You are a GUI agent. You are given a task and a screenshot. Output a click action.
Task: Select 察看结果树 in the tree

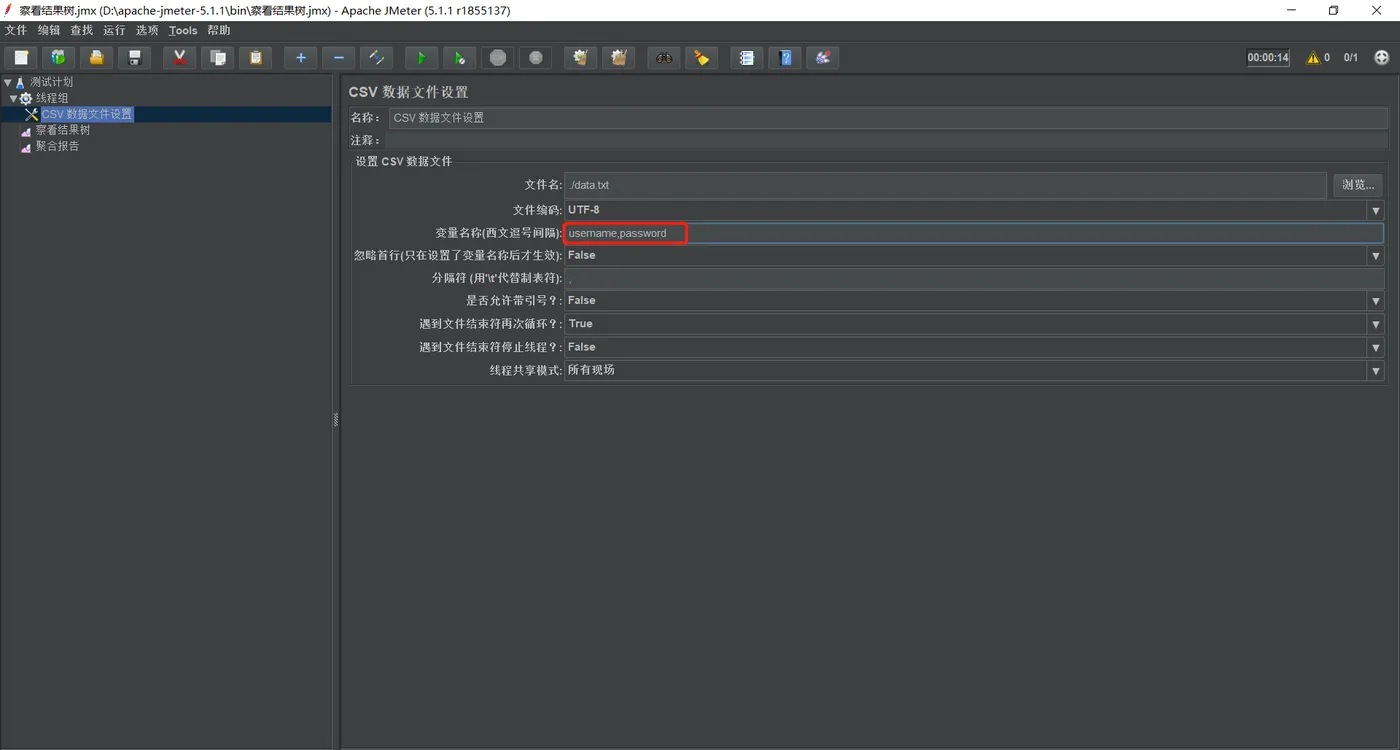pyautogui.click(x=63, y=130)
